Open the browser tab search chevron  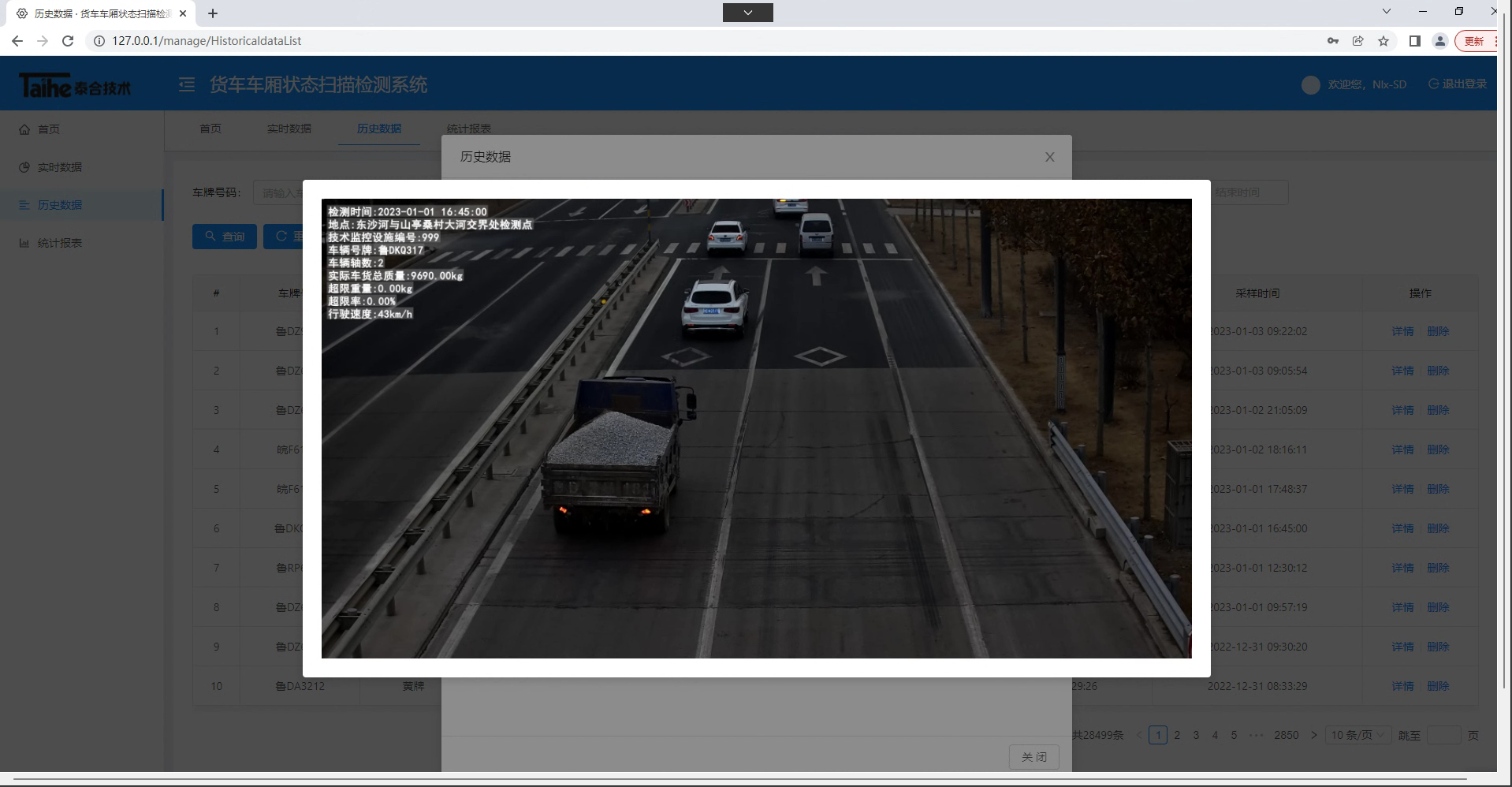click(x=1387, y=12)
